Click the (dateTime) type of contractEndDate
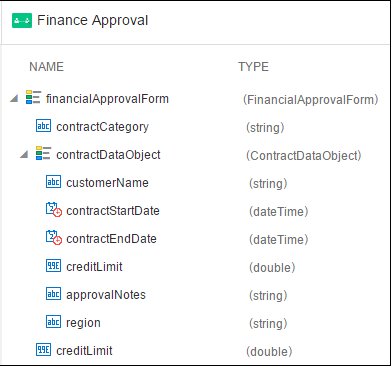The height and width of the screenshot is (366, 391). pos(279,240)
